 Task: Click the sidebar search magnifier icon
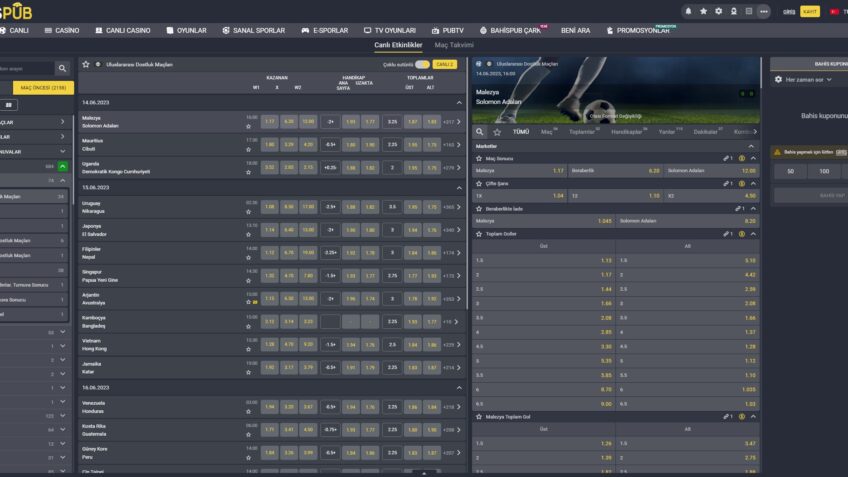coord(62,69)
